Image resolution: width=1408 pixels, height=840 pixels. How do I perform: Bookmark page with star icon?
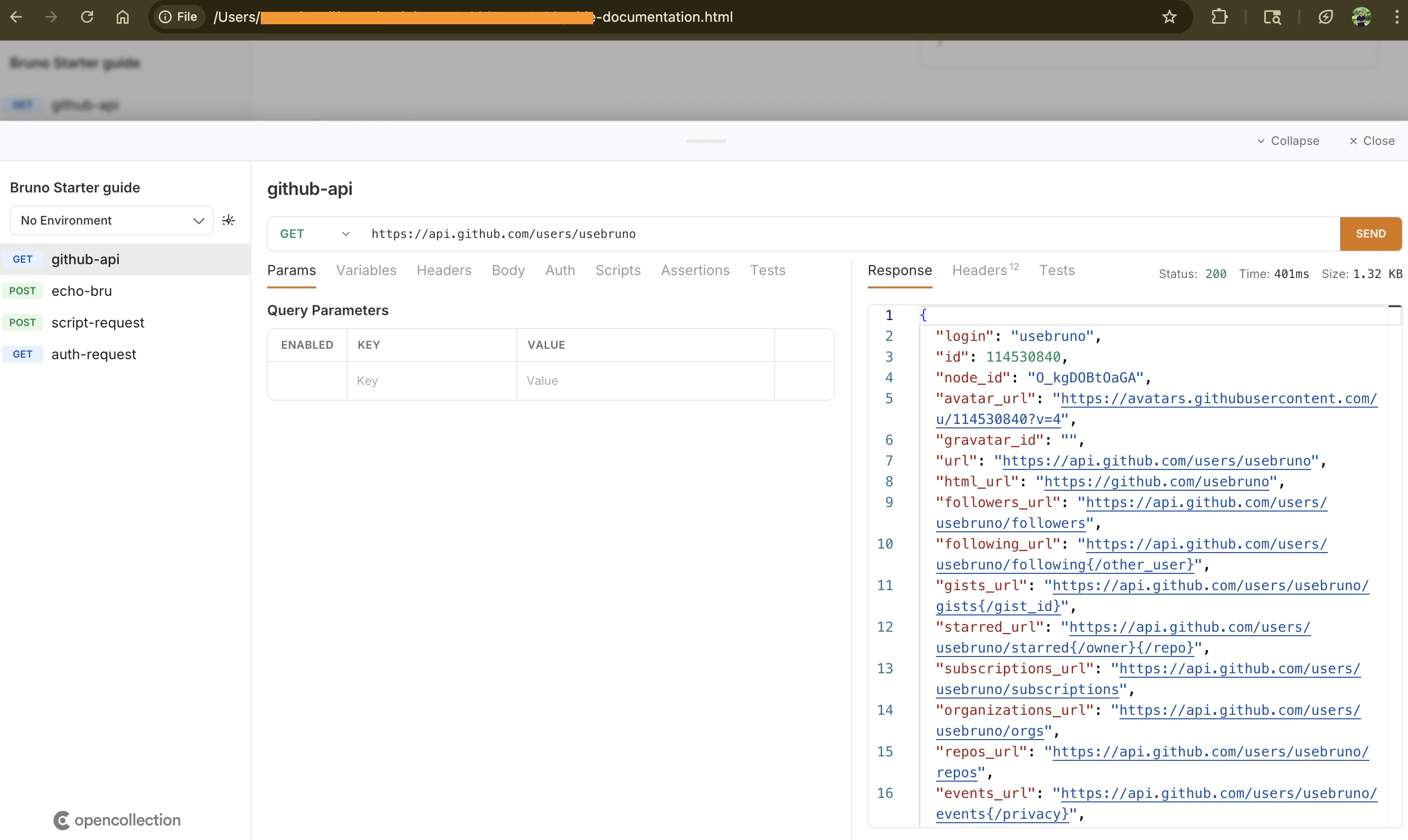(x=1169, y=17)
